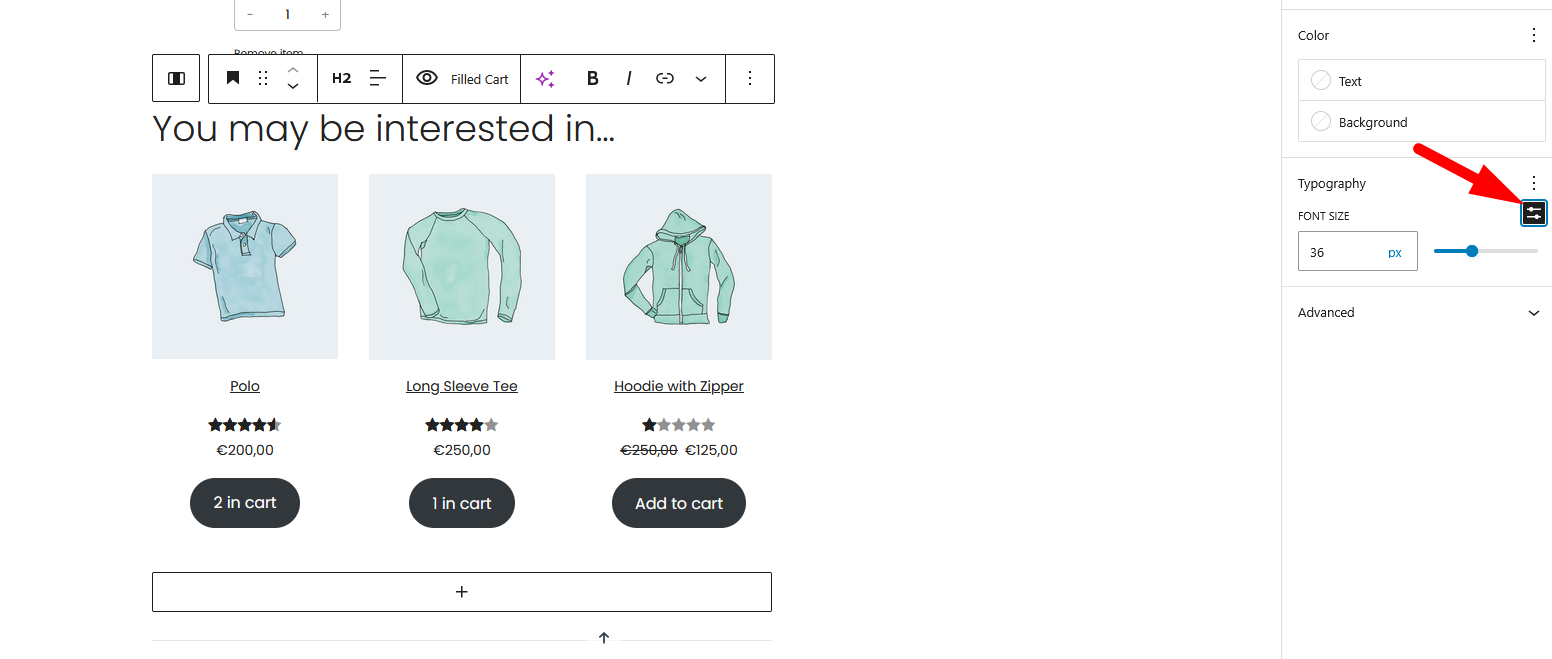
Task: Toggle bold formatting
Action: (x=592, y=78)
